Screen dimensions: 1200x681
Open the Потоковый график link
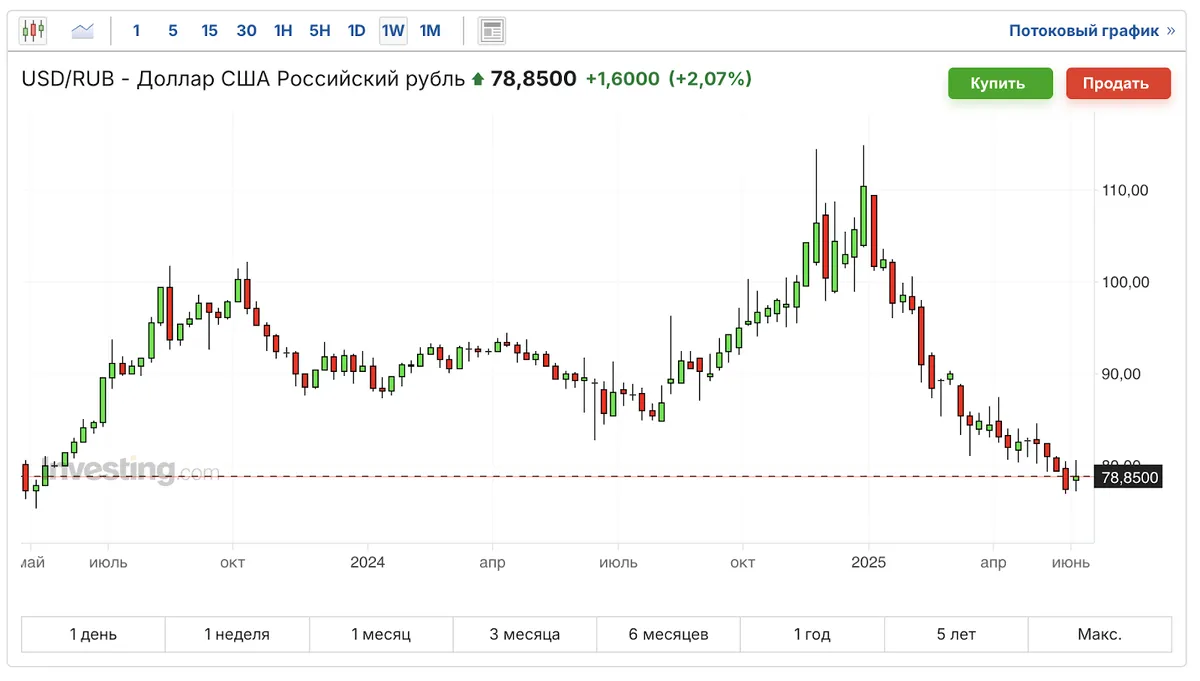(x=1084, y=31)
